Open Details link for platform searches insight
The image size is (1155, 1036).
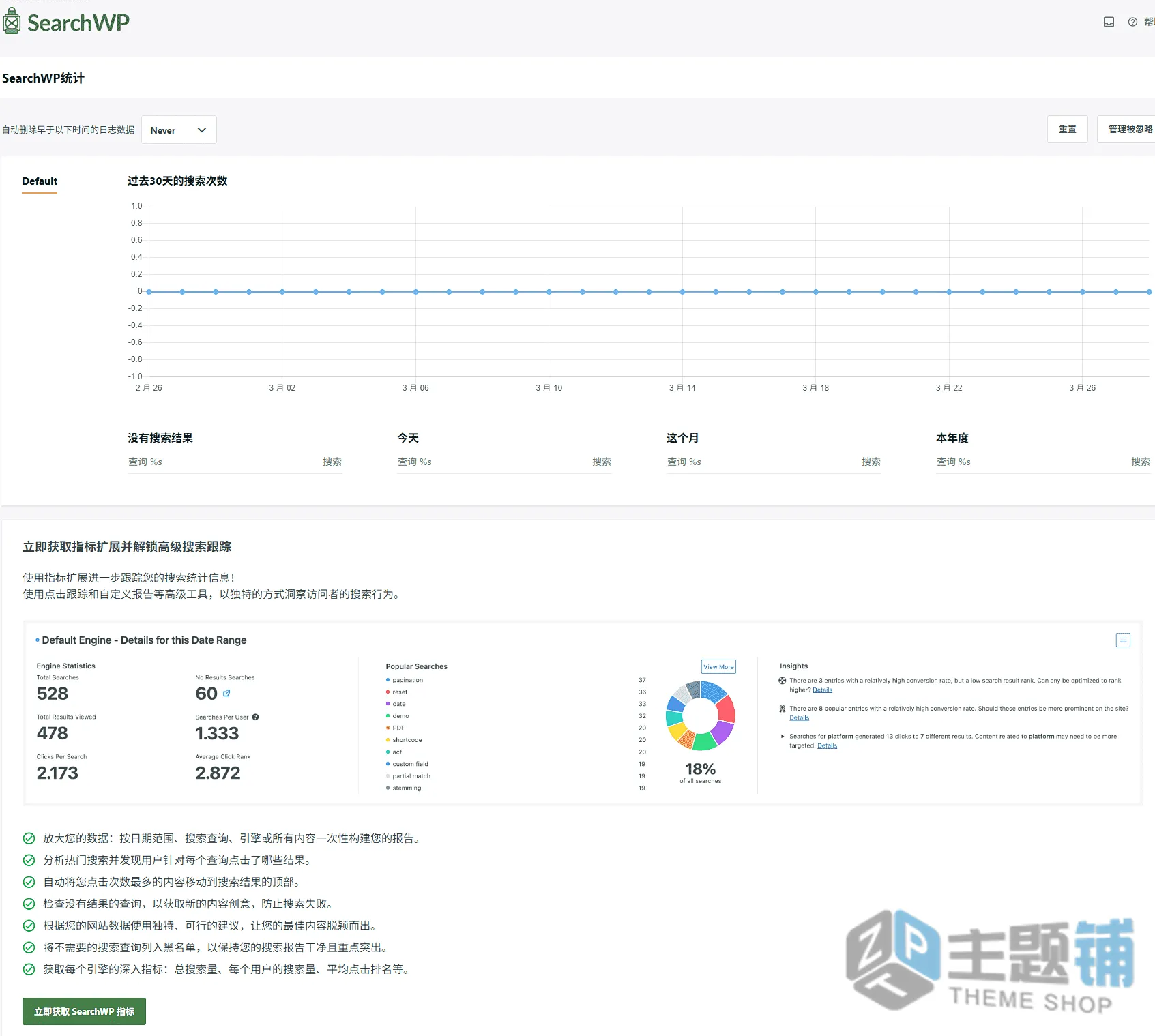click(x=827, y=745)
